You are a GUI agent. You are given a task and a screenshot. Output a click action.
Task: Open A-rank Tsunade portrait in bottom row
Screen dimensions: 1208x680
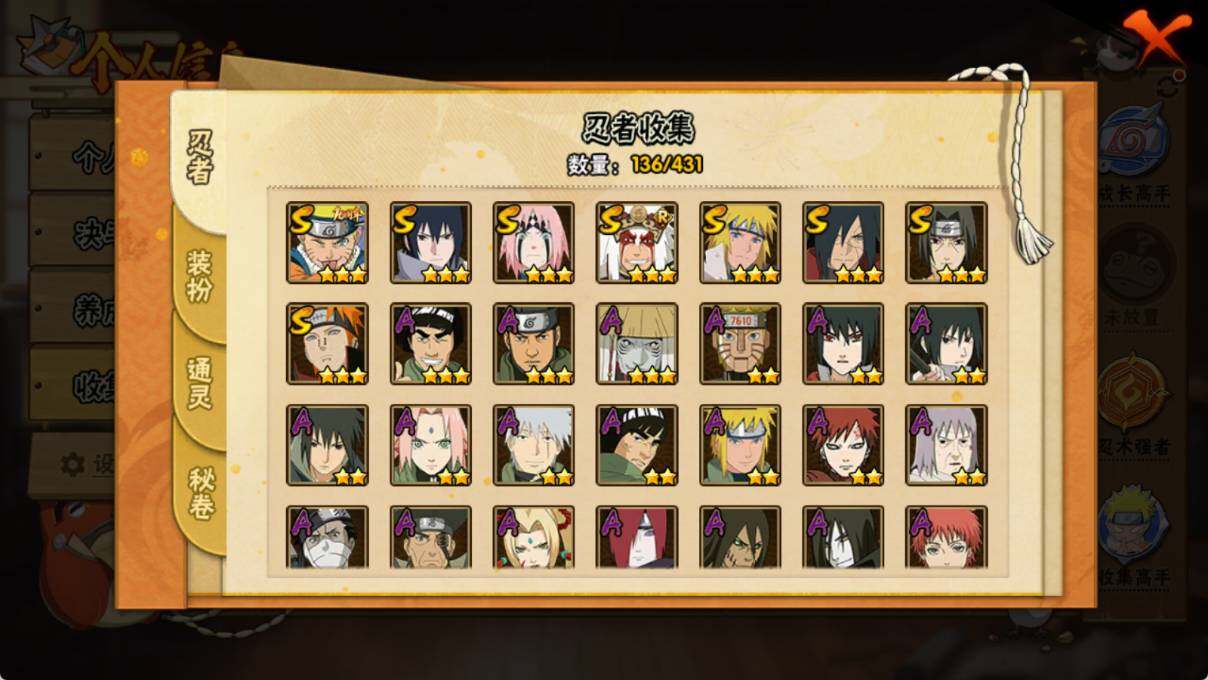[534, 537]
